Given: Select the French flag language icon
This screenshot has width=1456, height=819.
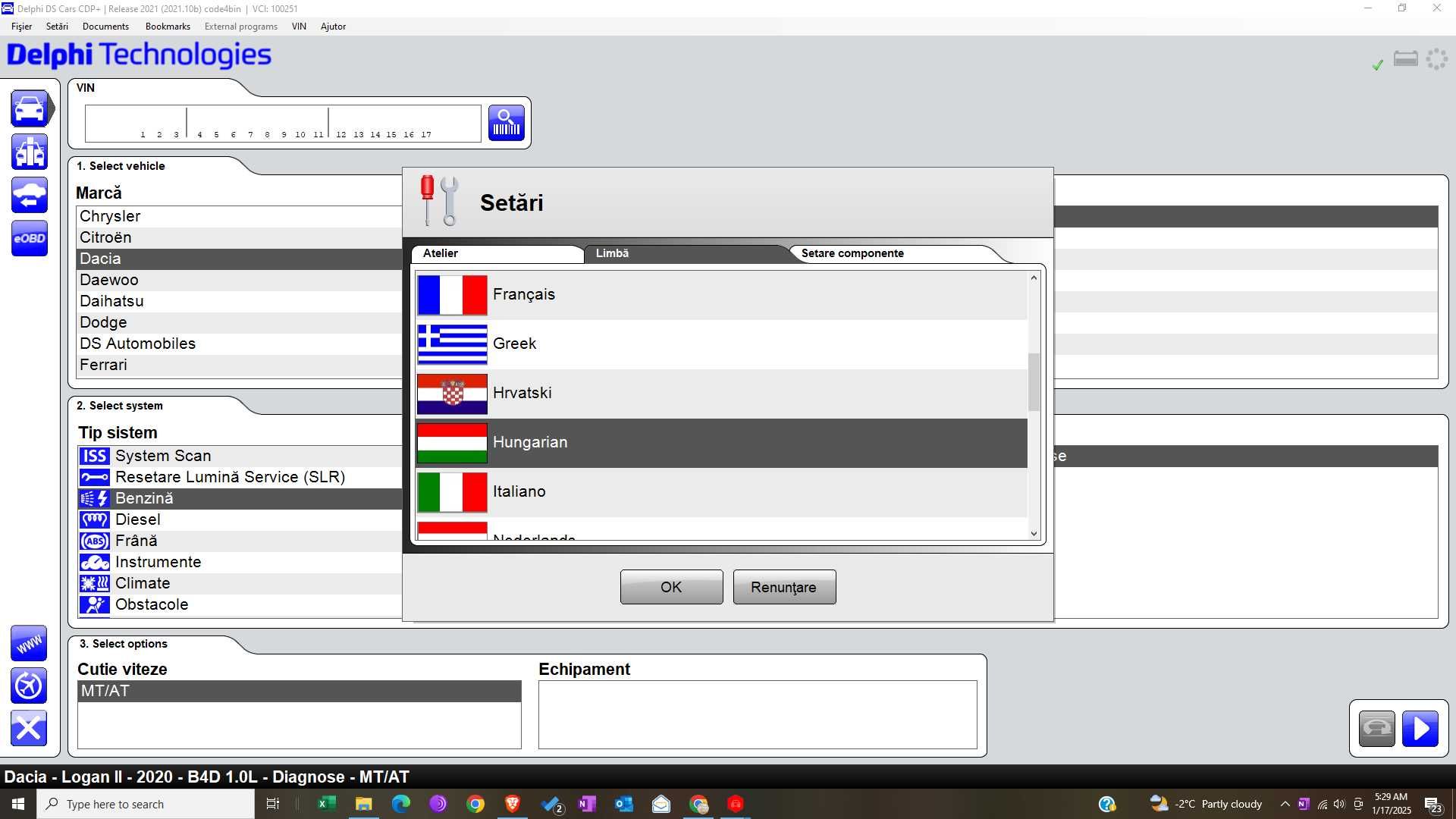Looking at the screenshot, I should (x=452, y=295).
